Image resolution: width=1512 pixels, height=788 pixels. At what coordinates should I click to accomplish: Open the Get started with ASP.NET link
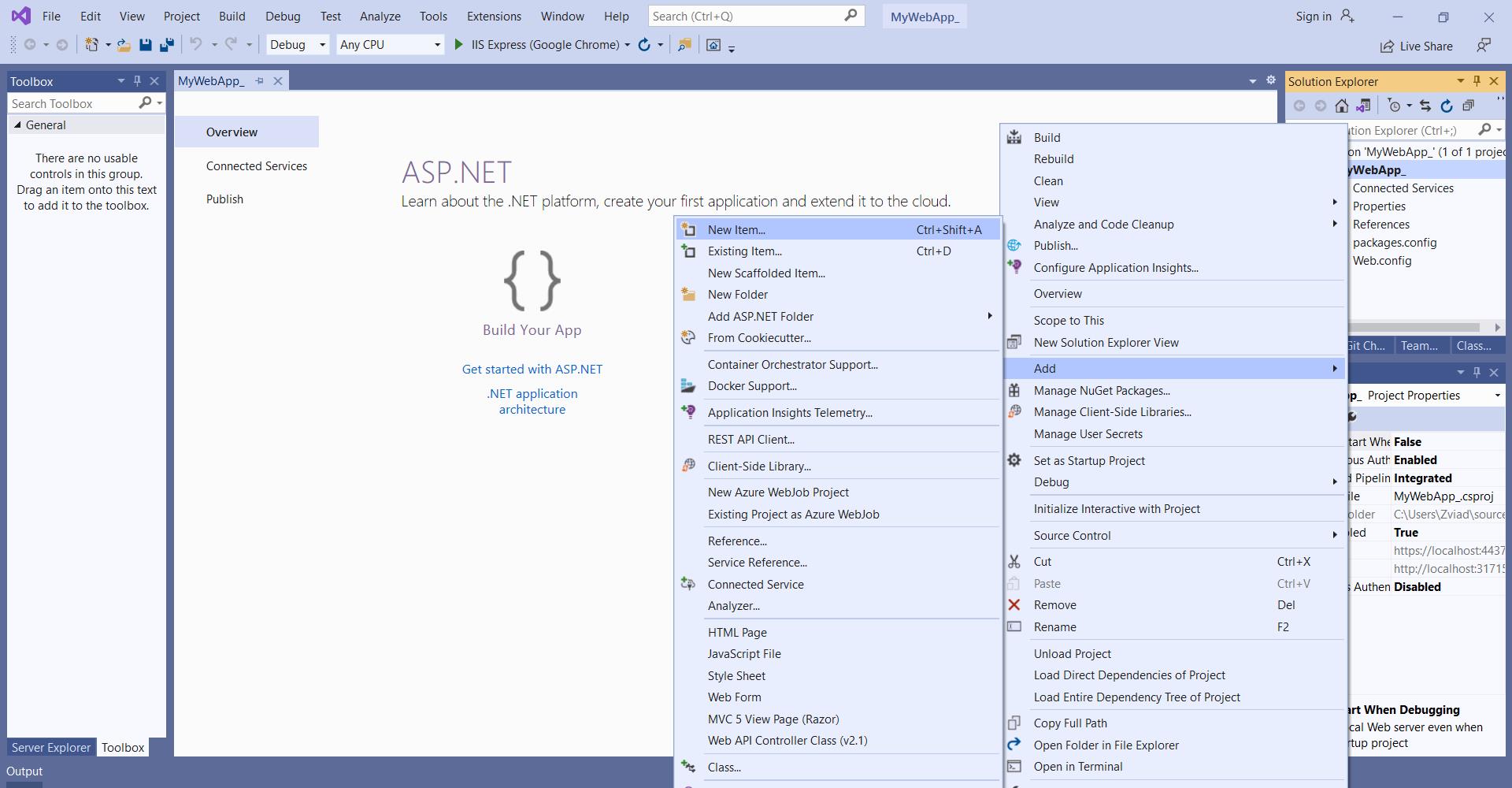pos(532,369)
